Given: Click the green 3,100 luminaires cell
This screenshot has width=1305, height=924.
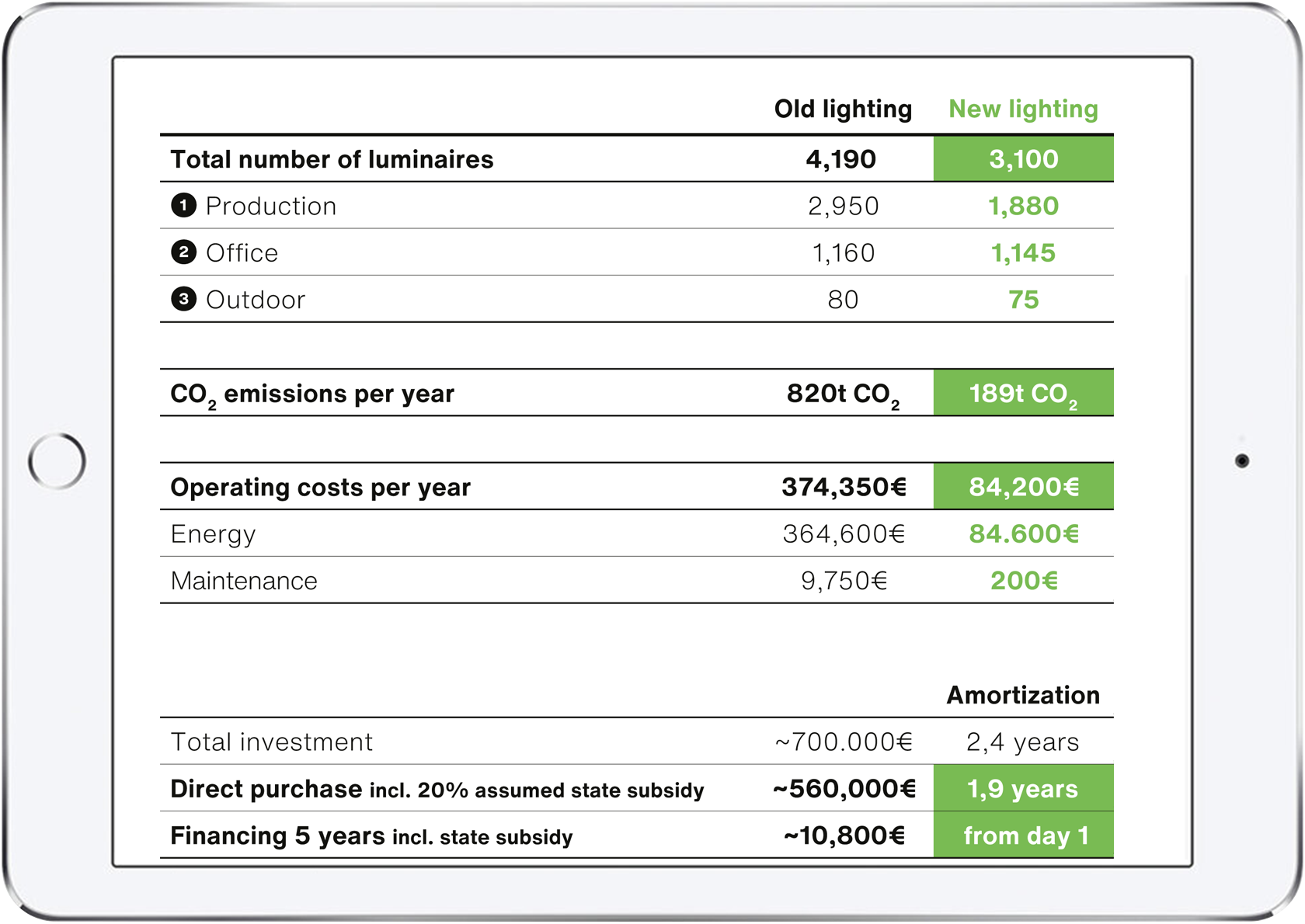Looking at the screenshot, I should (x=1023, y=159).
